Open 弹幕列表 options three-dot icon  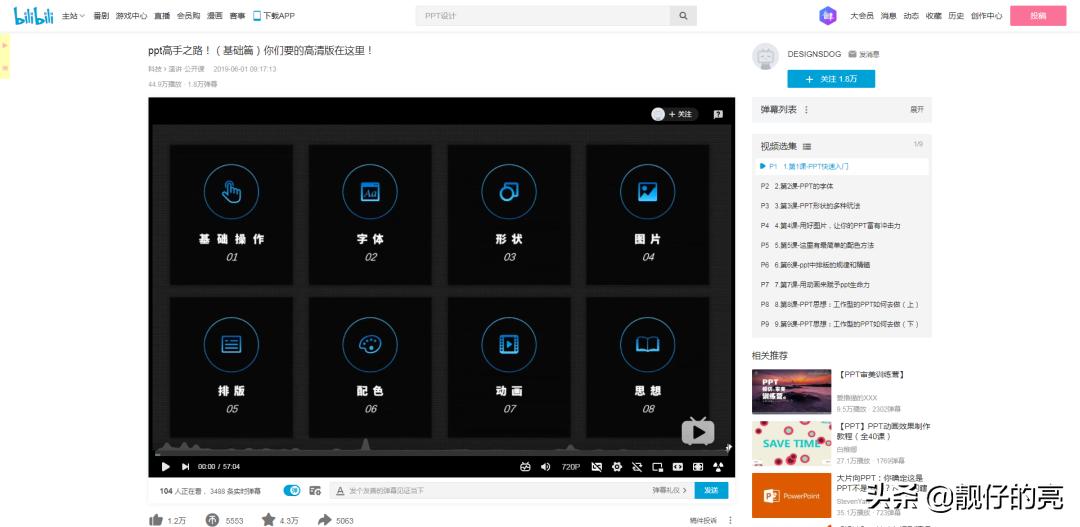[807, 110]
